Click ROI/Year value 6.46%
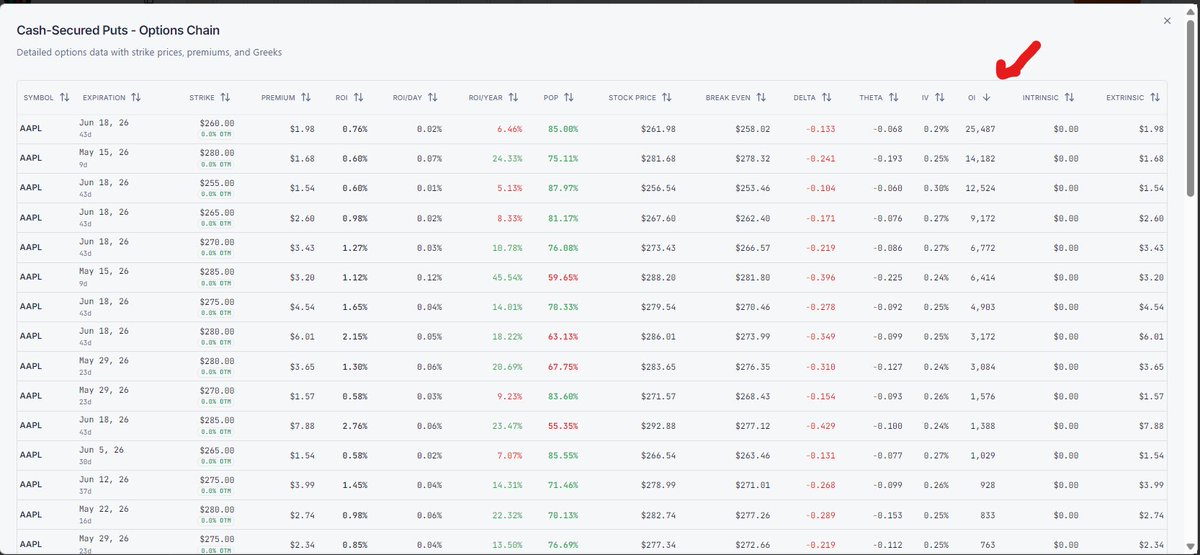This screenshot has height=555, width=1200. (x=510, y=129)
